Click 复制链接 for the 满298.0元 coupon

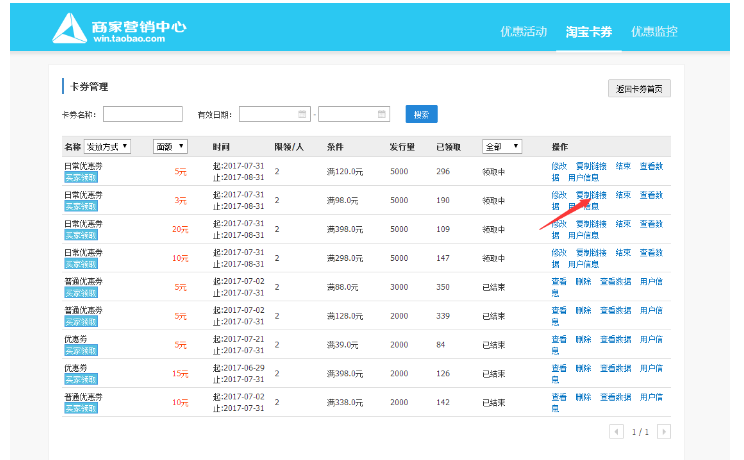(591, 253)
